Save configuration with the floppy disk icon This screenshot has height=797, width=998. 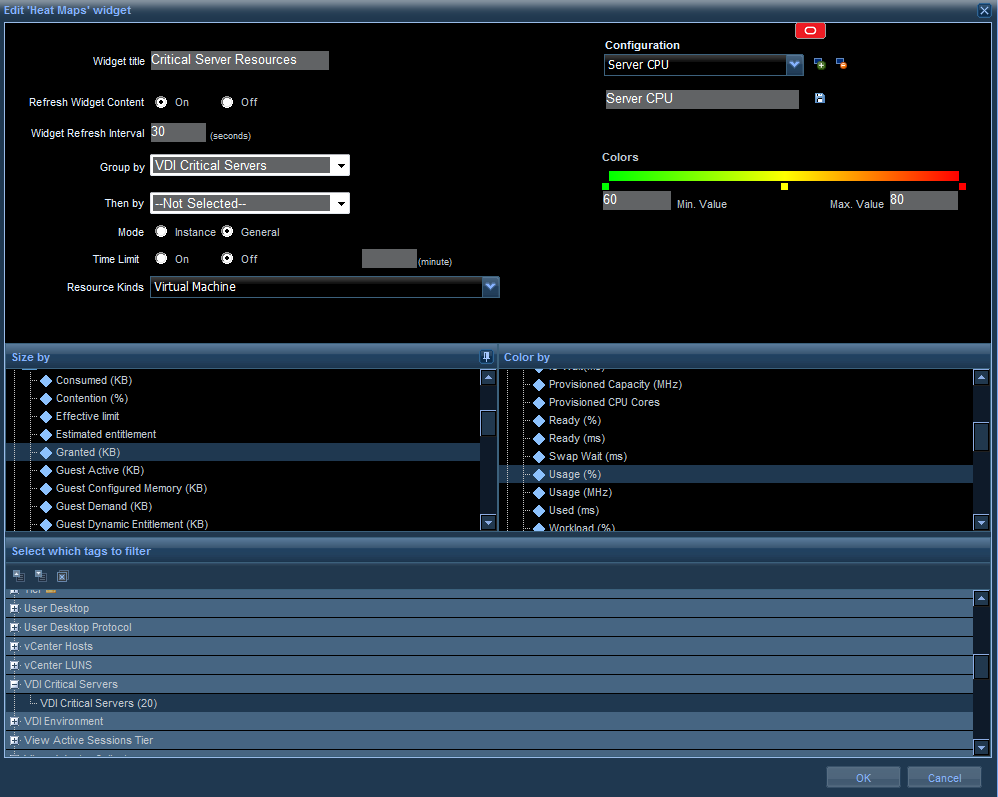click(x=820, y=99)
